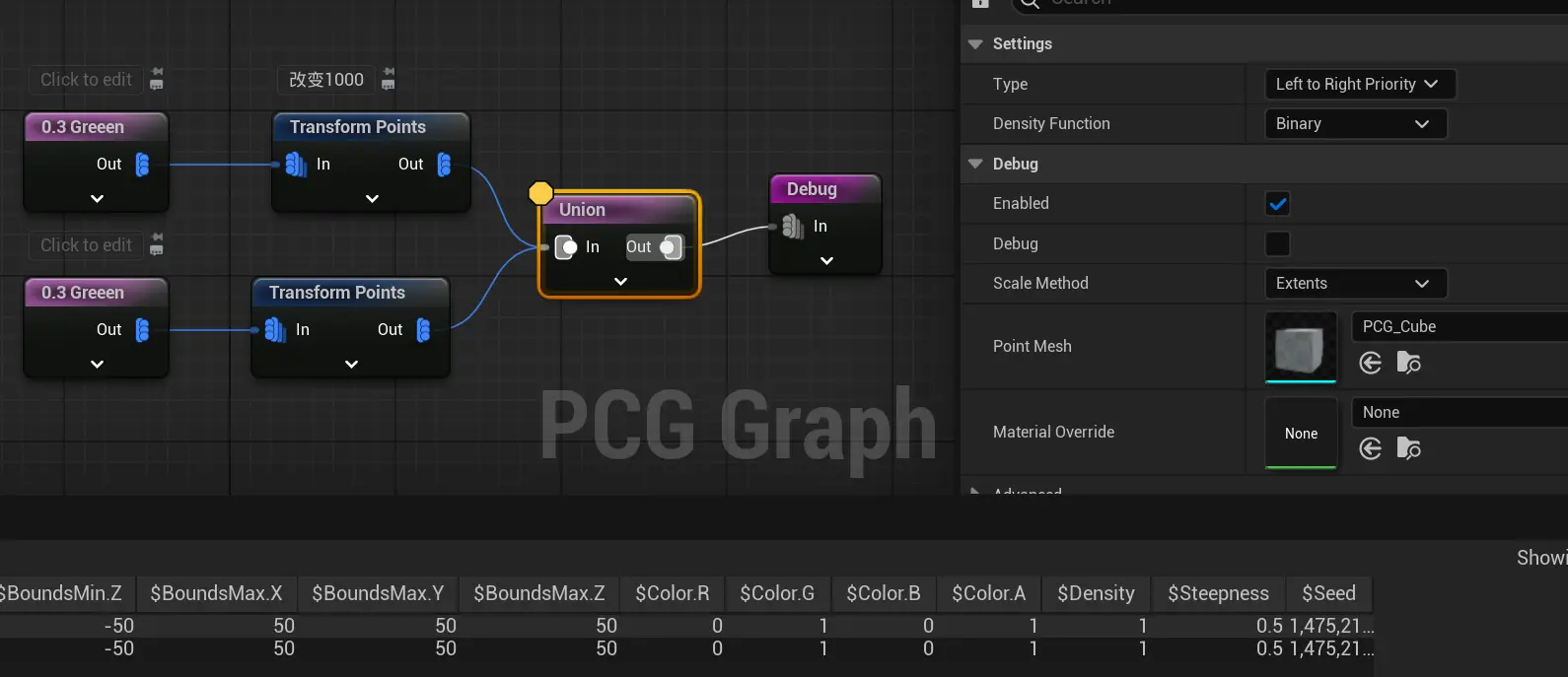Click the Debug node's In pin
The image size is (1568, 677).
pos(794,227)
